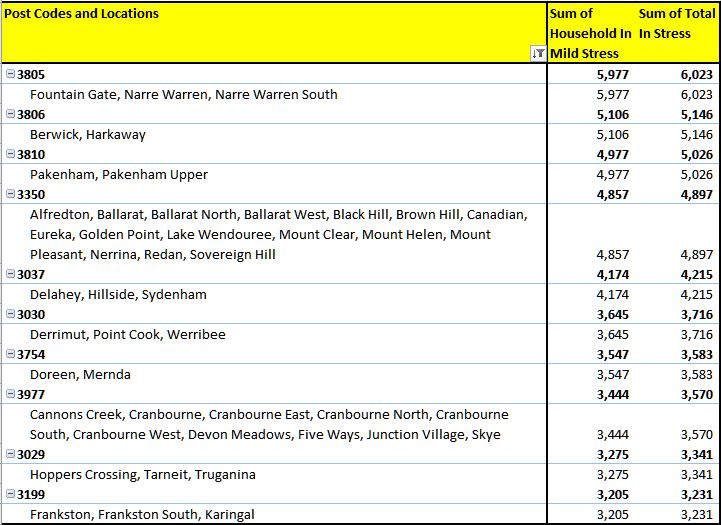
Task: Select the bold 3,231 total stress value
Action: tap(697, 495)
